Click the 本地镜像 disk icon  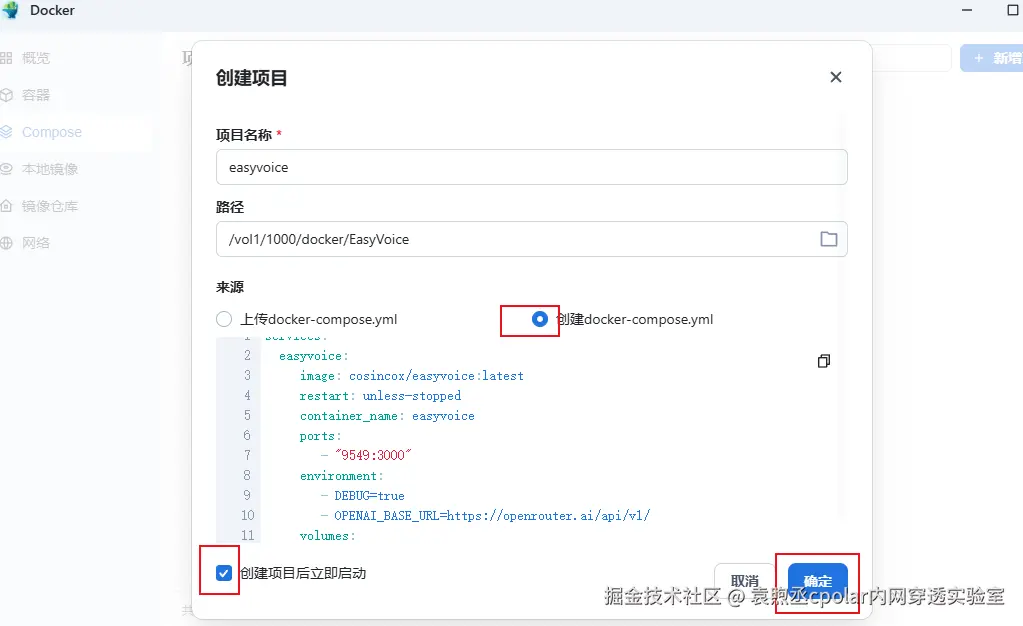[6, 169]
